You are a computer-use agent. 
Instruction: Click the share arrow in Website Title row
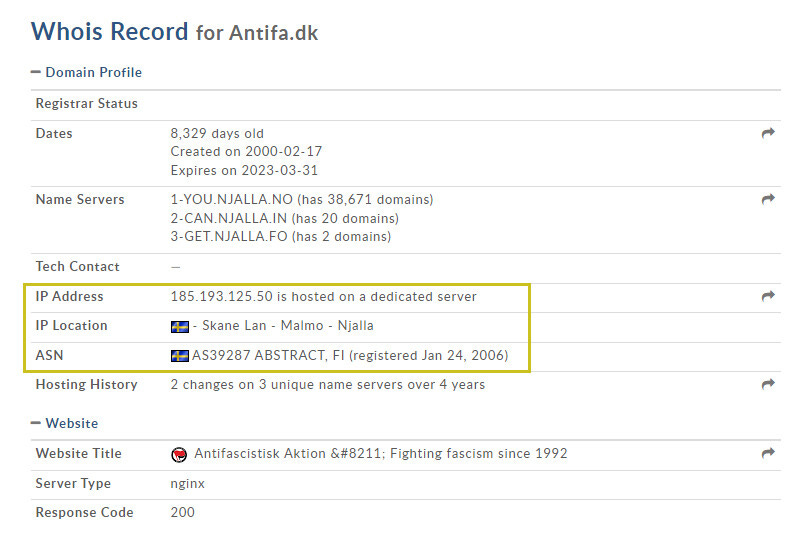[768, 453]
